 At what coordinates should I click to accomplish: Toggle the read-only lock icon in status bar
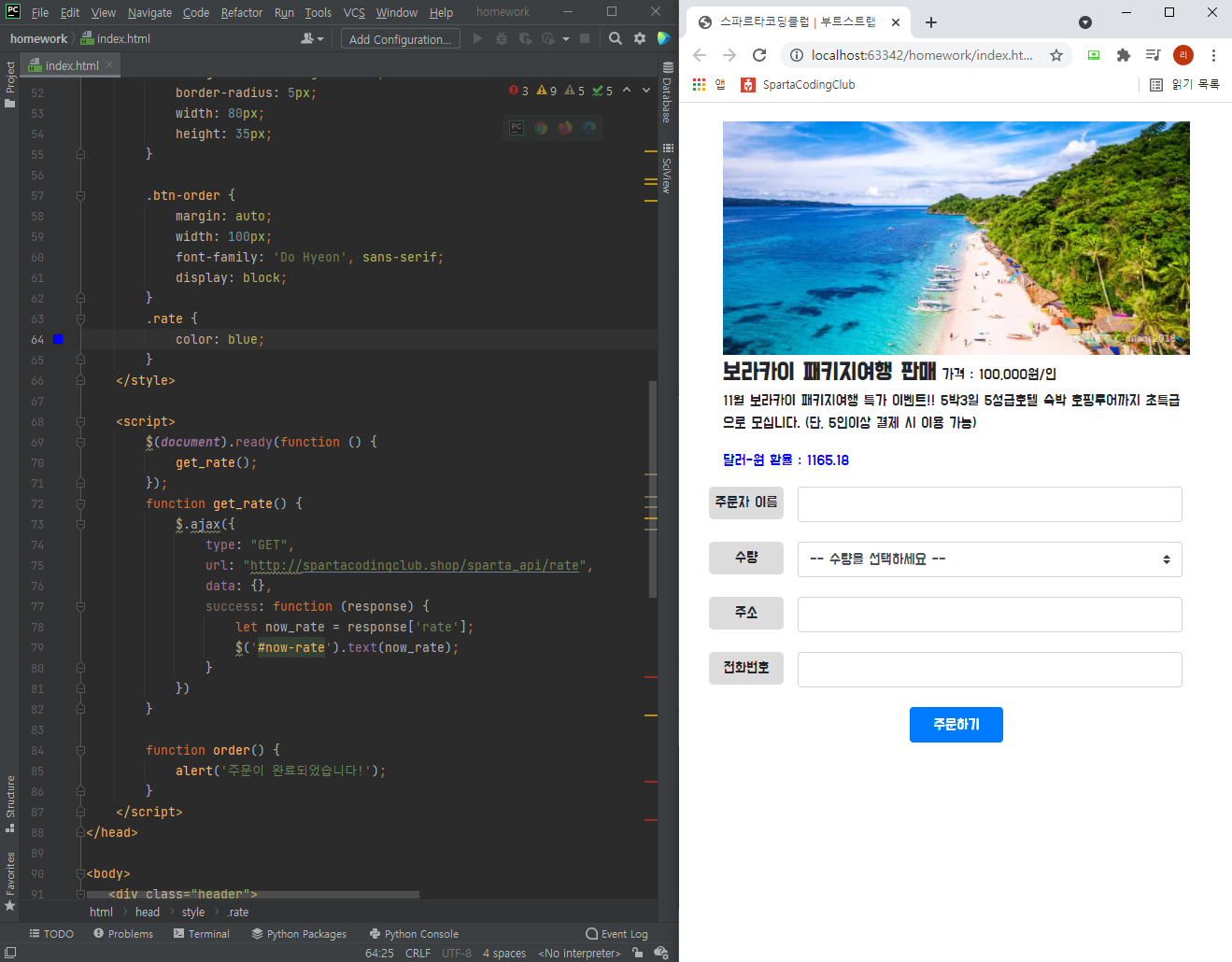pyautogui.click(x=637, y=953)
